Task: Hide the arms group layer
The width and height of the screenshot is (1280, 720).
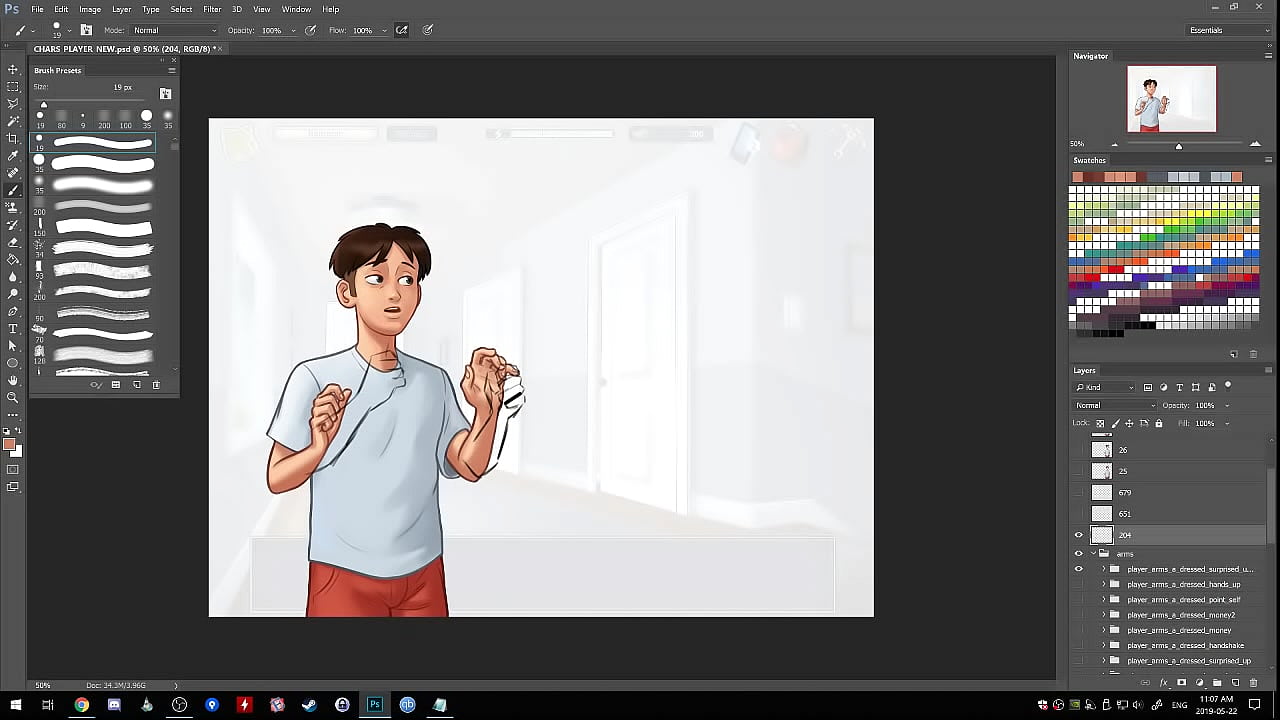Action: point(1078,553)
